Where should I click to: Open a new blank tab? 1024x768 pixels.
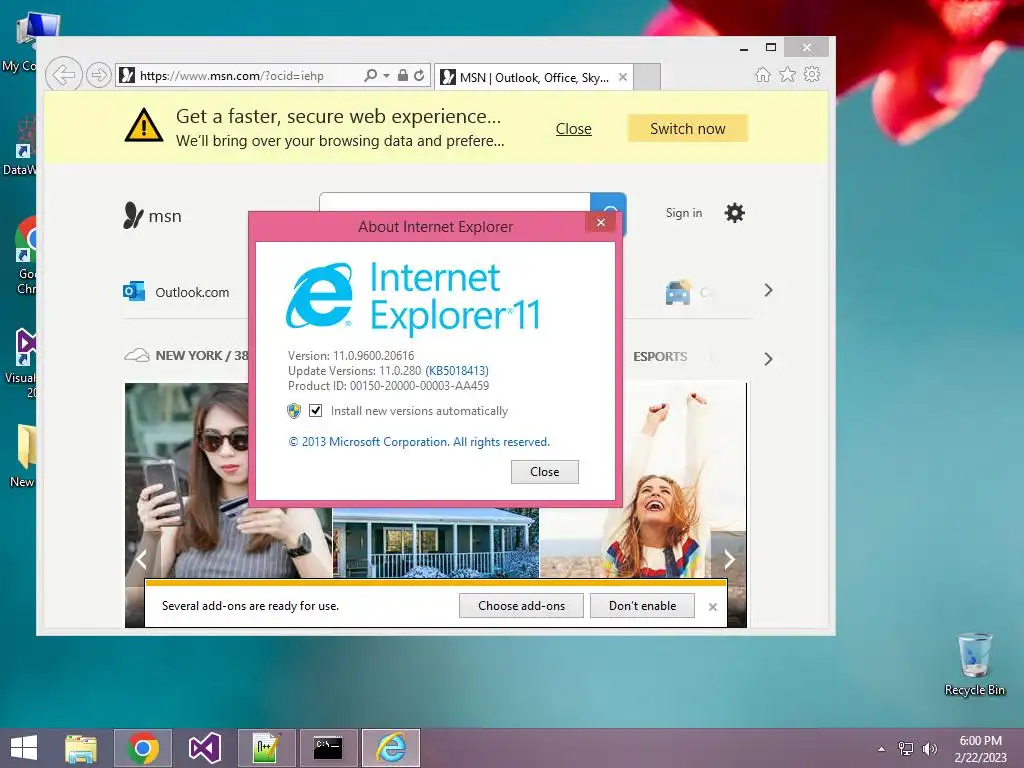pyautogui.click(x=647, y=77)
